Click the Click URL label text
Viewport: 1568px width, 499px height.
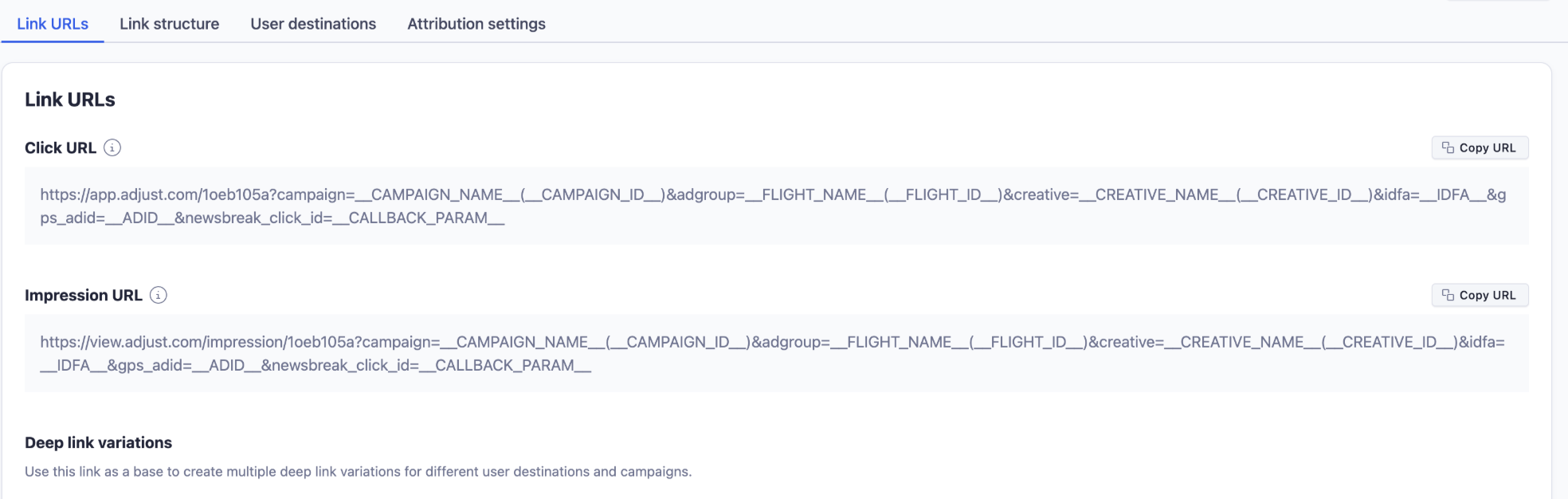61,147
